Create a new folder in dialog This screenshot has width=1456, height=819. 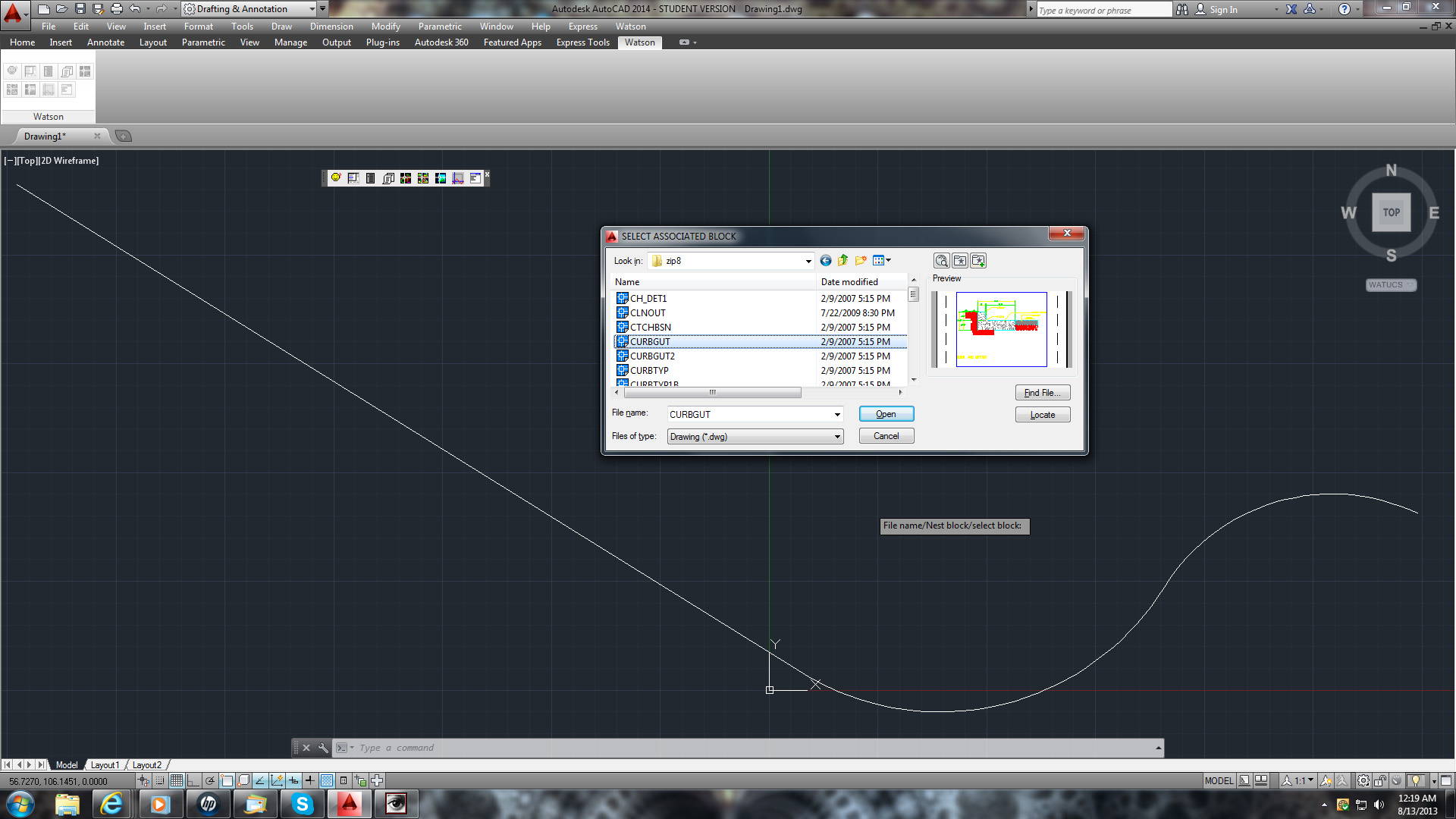(x=860, y=261)
